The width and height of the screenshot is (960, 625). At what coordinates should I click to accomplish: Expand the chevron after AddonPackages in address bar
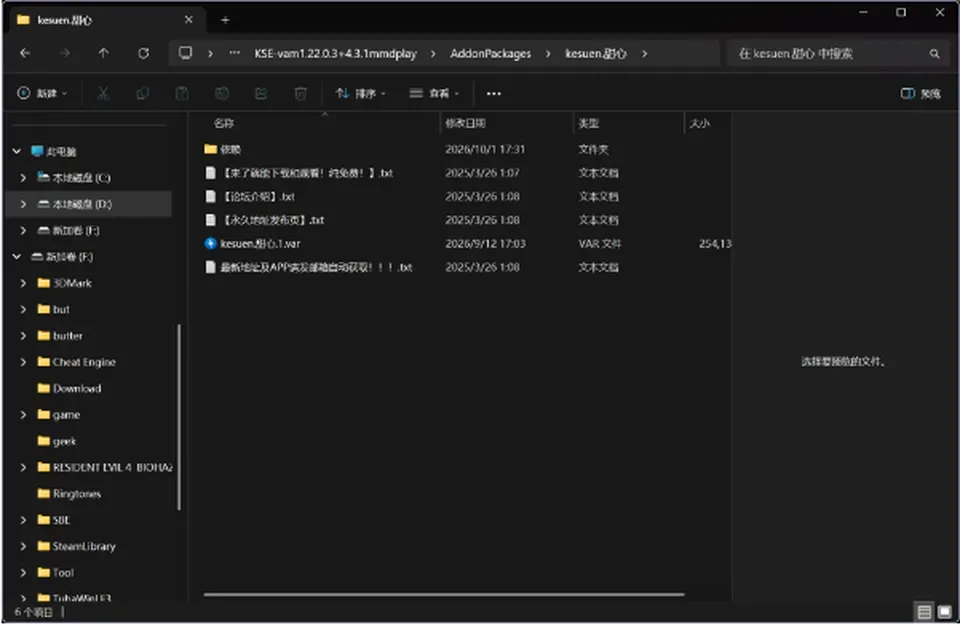[547, 54]
